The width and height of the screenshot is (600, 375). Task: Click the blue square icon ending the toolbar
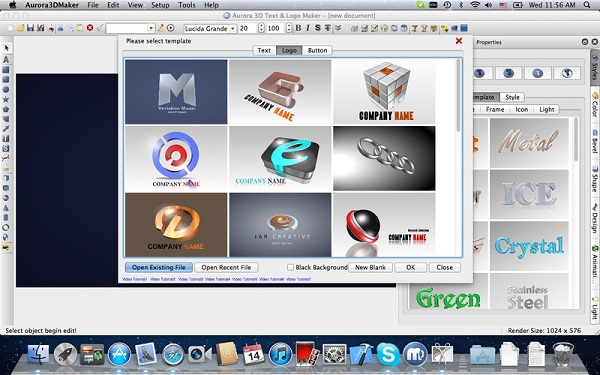464,28
